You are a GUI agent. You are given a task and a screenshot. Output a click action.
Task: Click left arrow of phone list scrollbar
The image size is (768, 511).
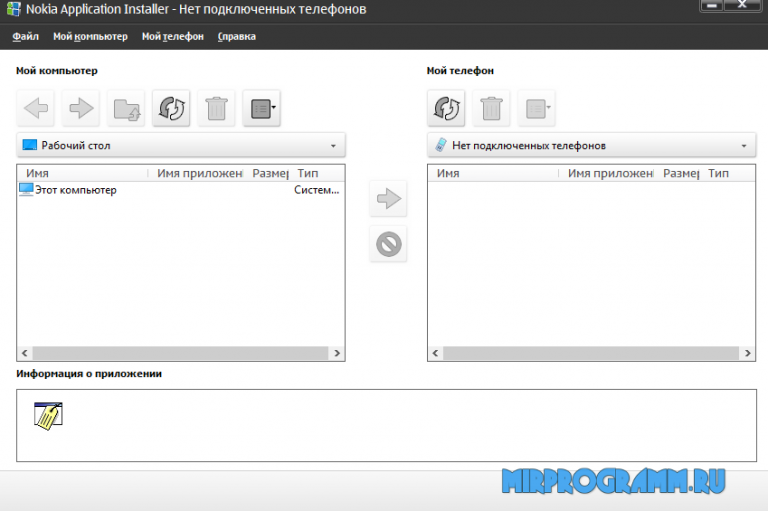(x=435, y=353)
